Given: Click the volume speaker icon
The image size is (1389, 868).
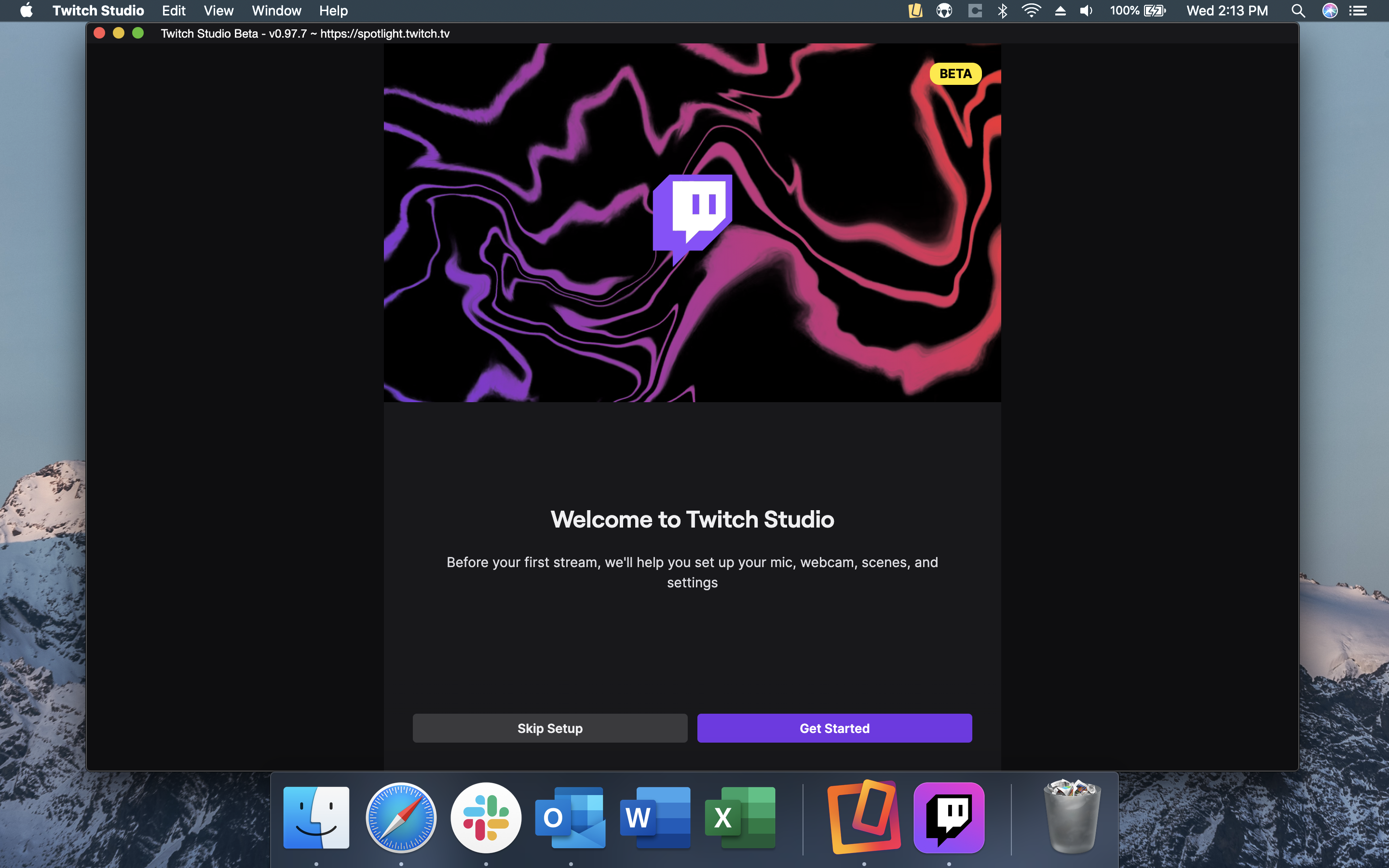Looking at the screenshot, I should coord(1086,10).
